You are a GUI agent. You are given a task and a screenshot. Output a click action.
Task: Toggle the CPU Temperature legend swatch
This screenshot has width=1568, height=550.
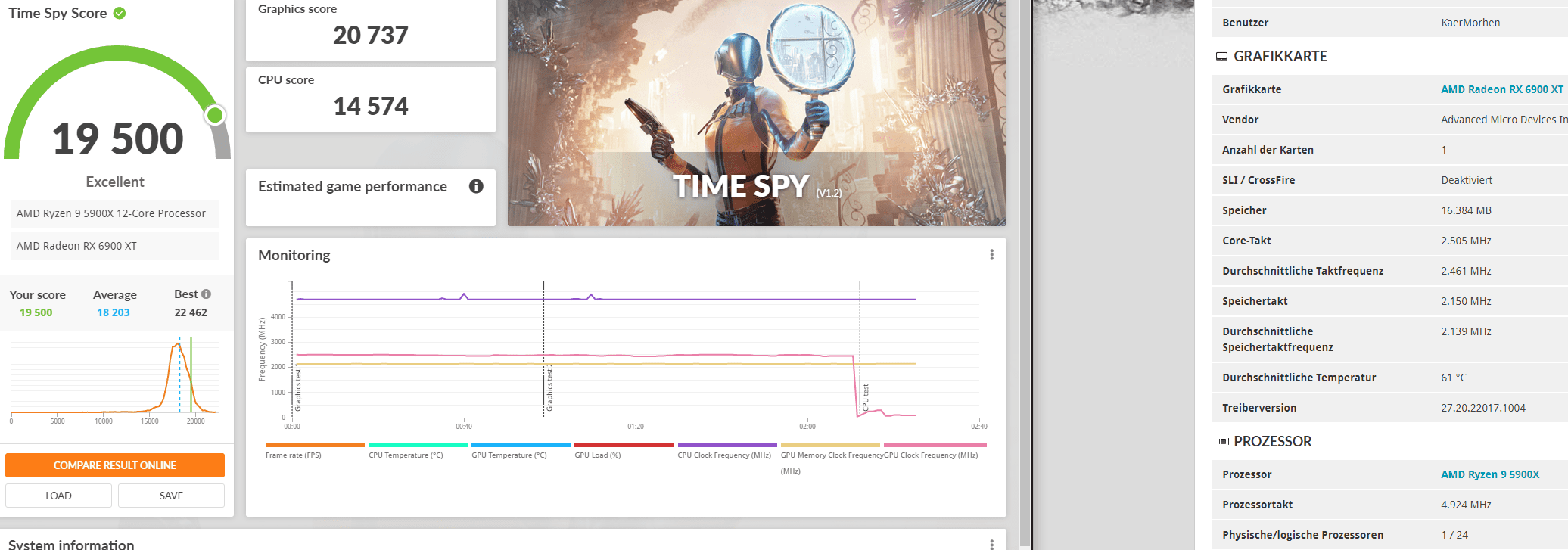(418, 445)
